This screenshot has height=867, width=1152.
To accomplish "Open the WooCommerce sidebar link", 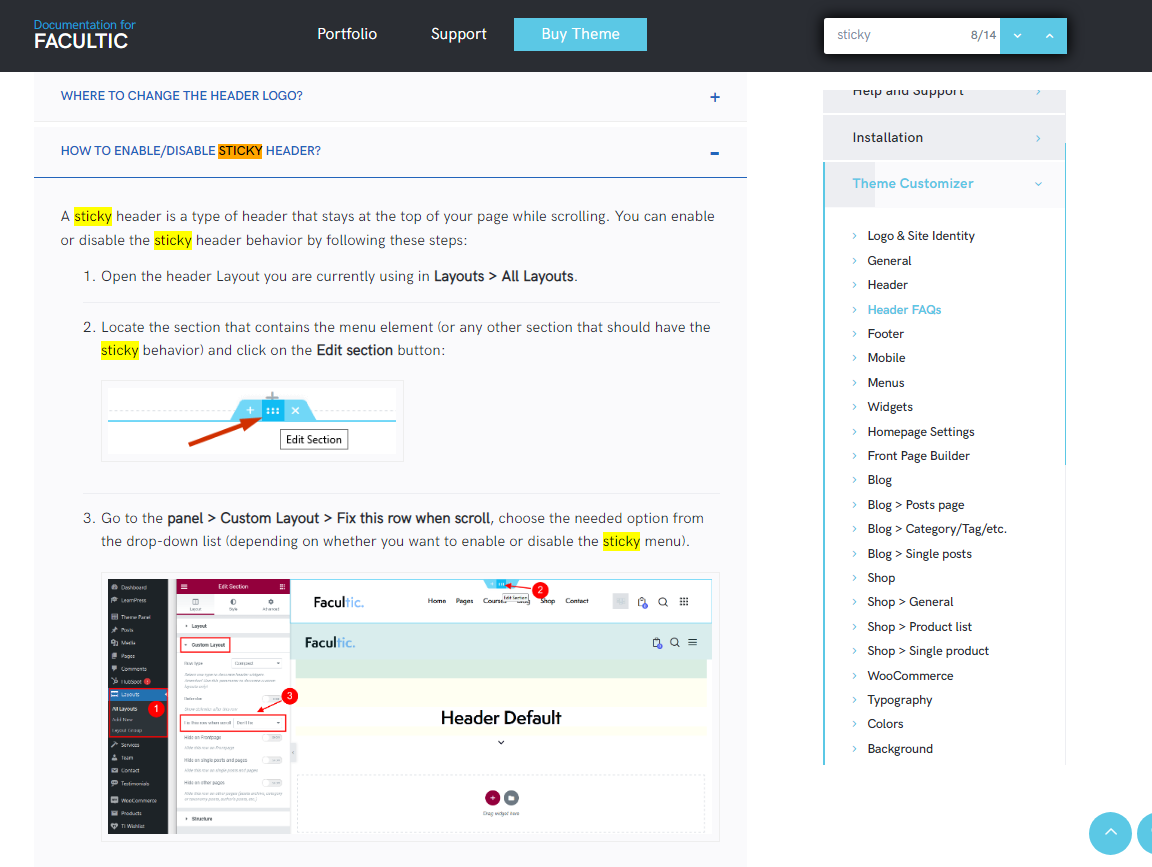I will 910,676.
